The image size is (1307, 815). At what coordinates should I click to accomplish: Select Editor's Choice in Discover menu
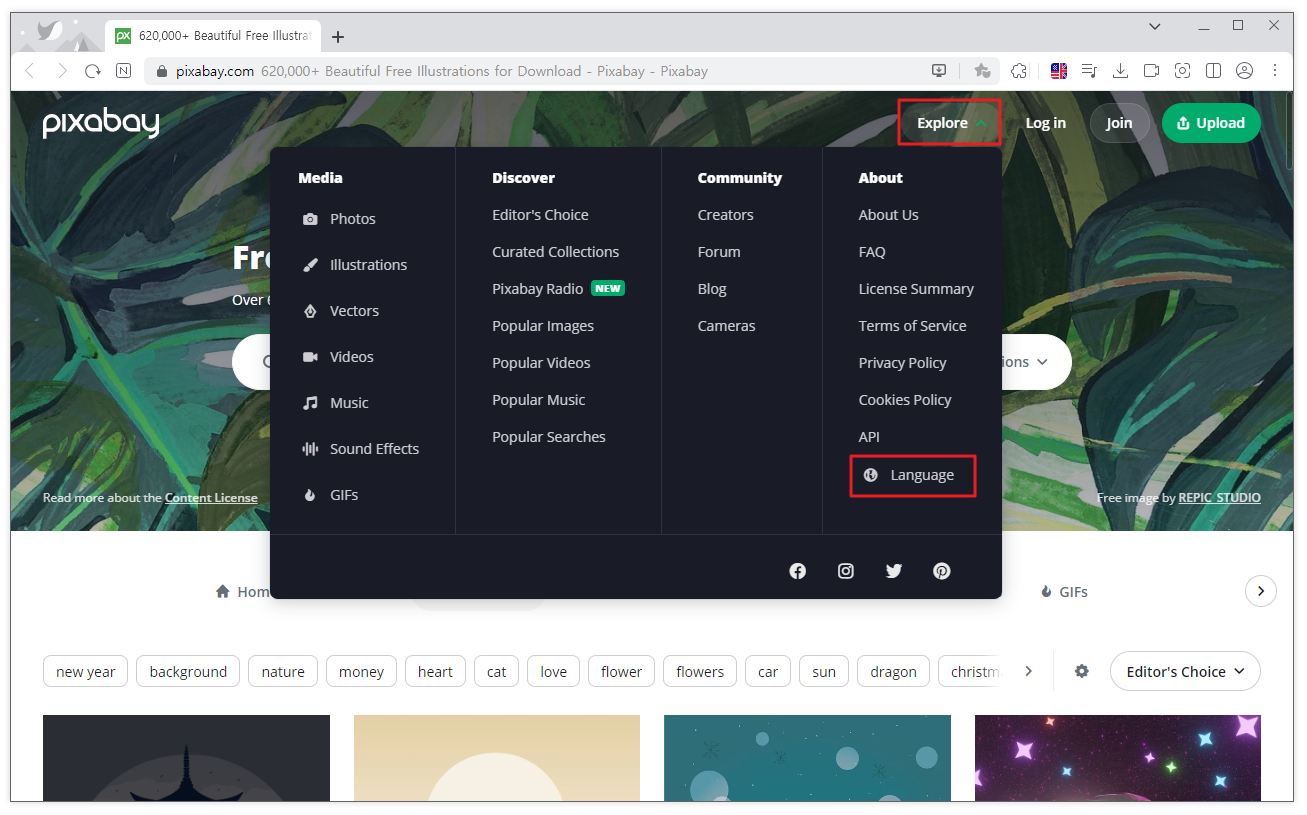tap(540, 215)
